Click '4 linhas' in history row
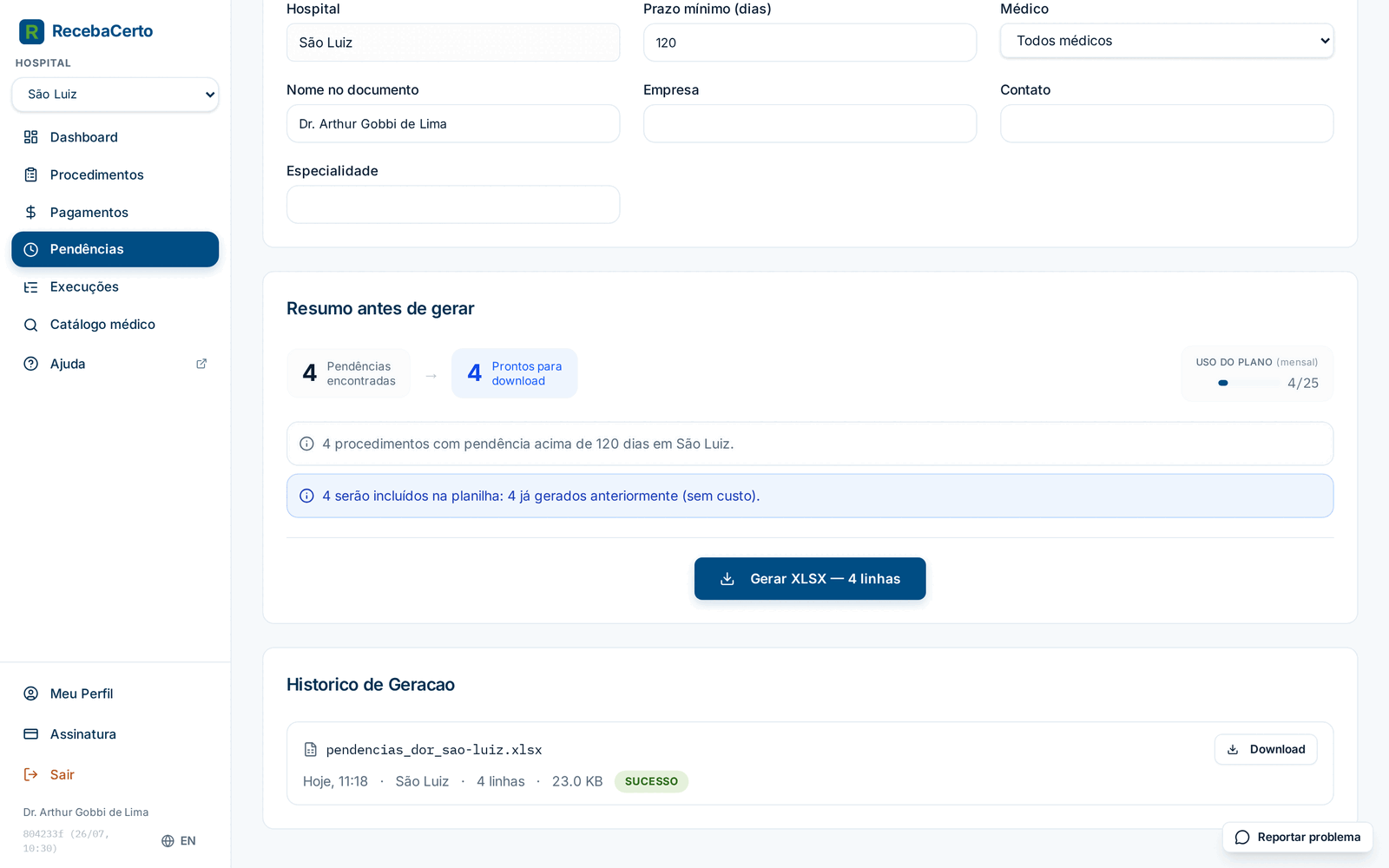1389x868 pixels. (501, 782)
